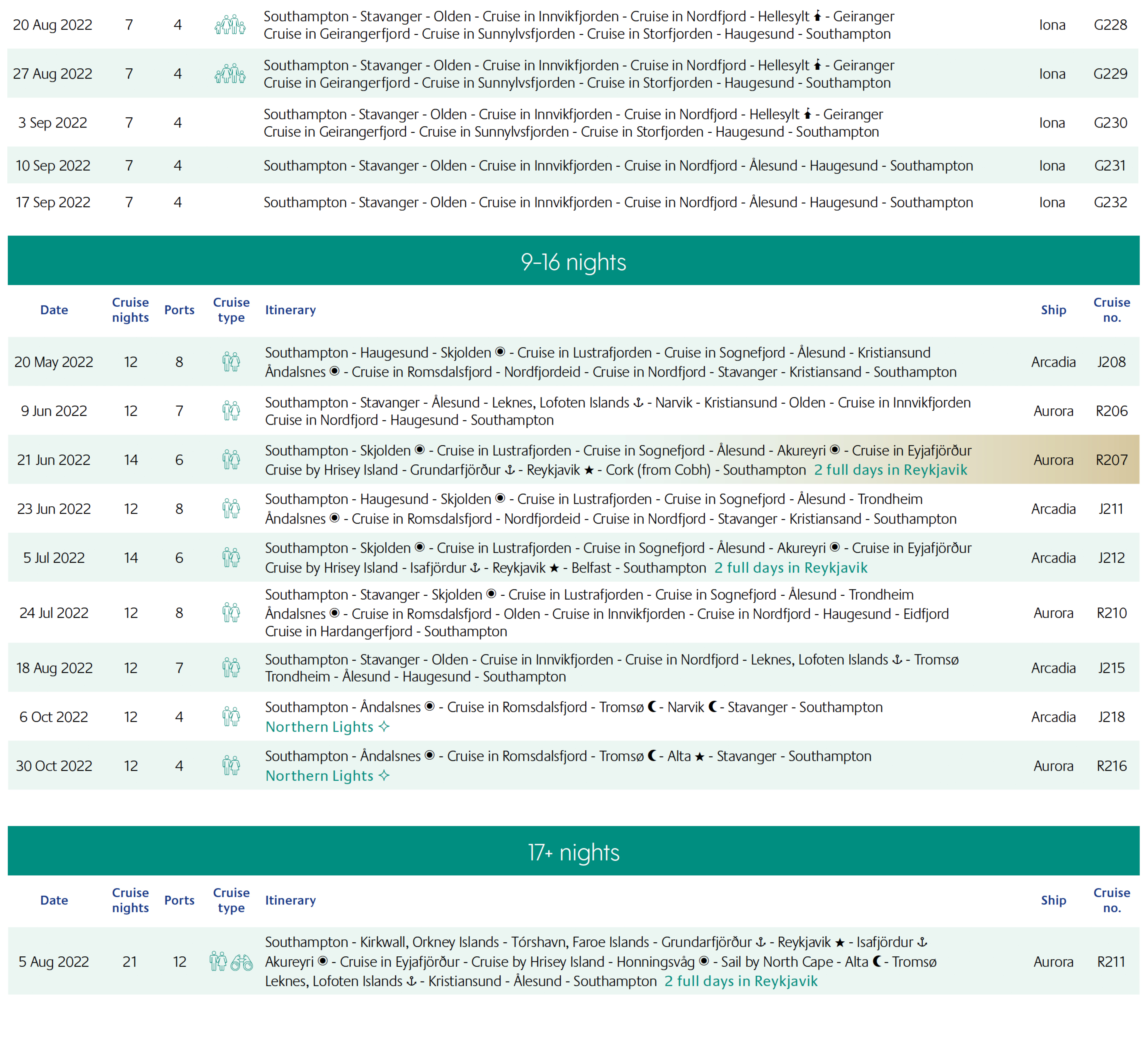Click the Date column header under 9–16 nights
Image resolution: width=1148 pixels, height=1042 pixels.
coord(54,310)
